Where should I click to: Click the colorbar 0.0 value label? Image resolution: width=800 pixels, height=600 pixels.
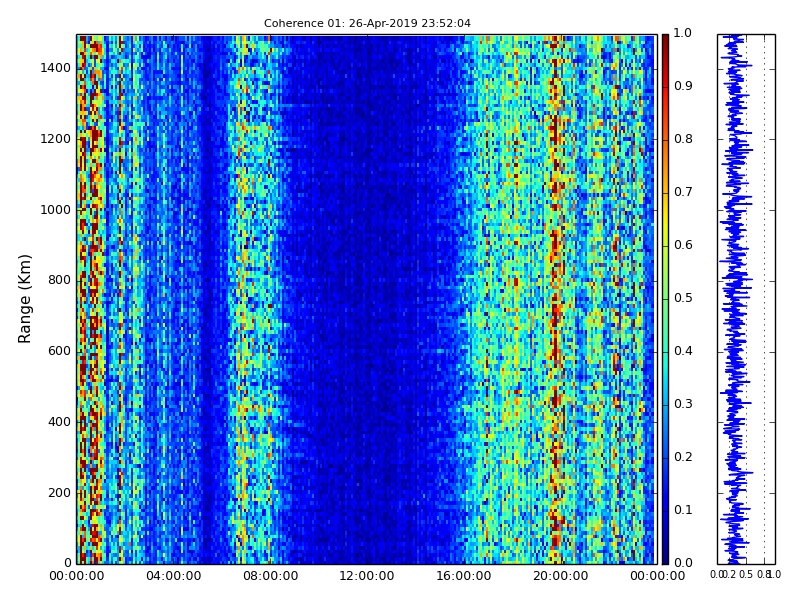tap(683, 563)
